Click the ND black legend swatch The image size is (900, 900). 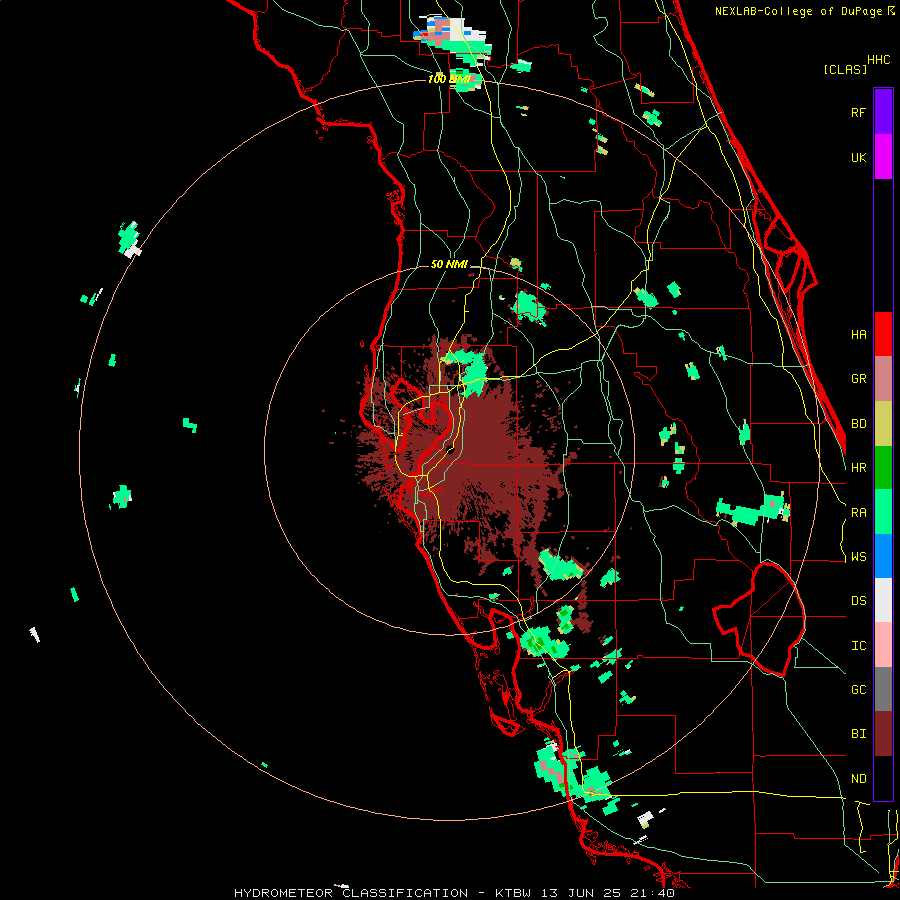click(883, 778)
